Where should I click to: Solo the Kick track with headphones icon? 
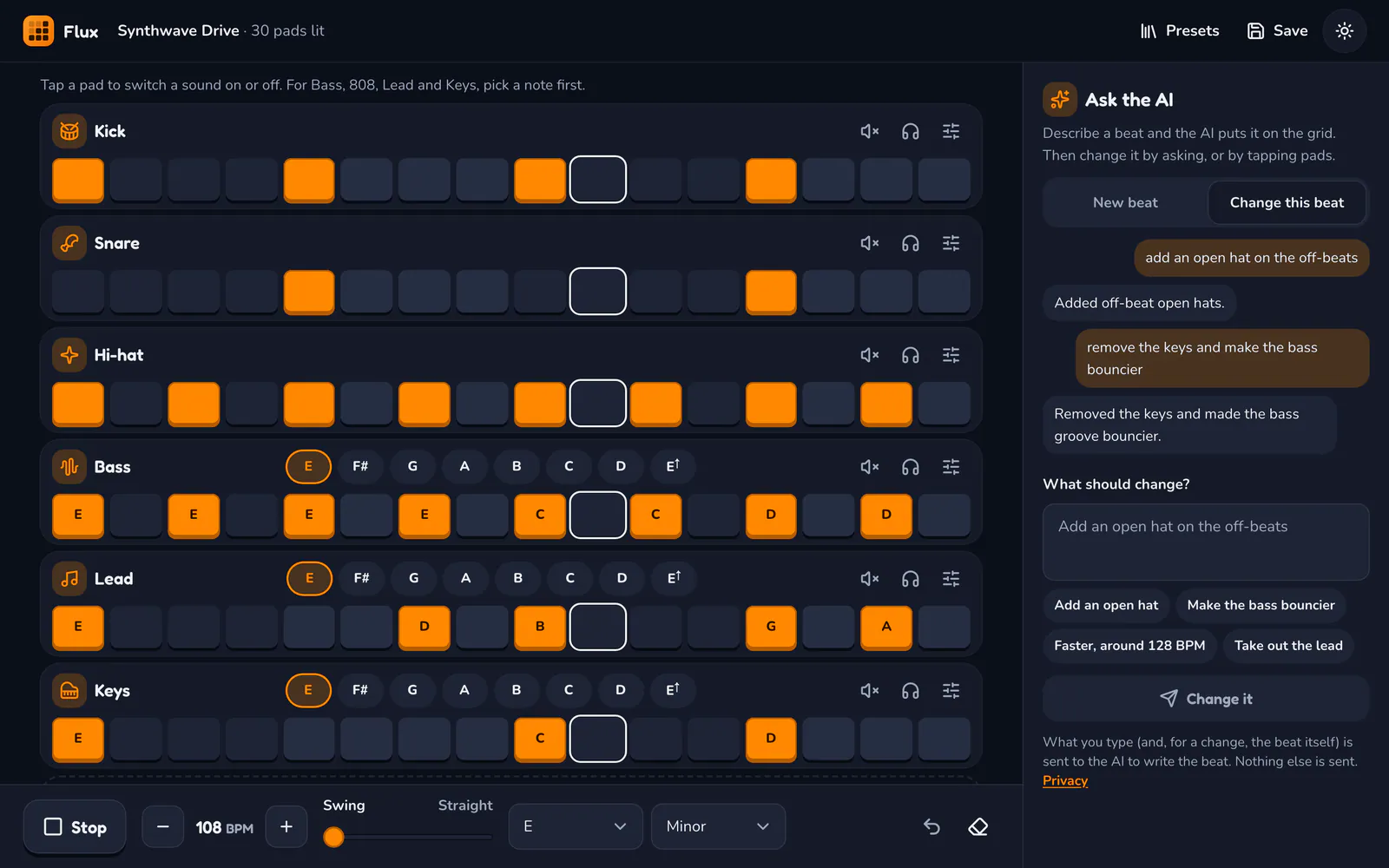910,131
